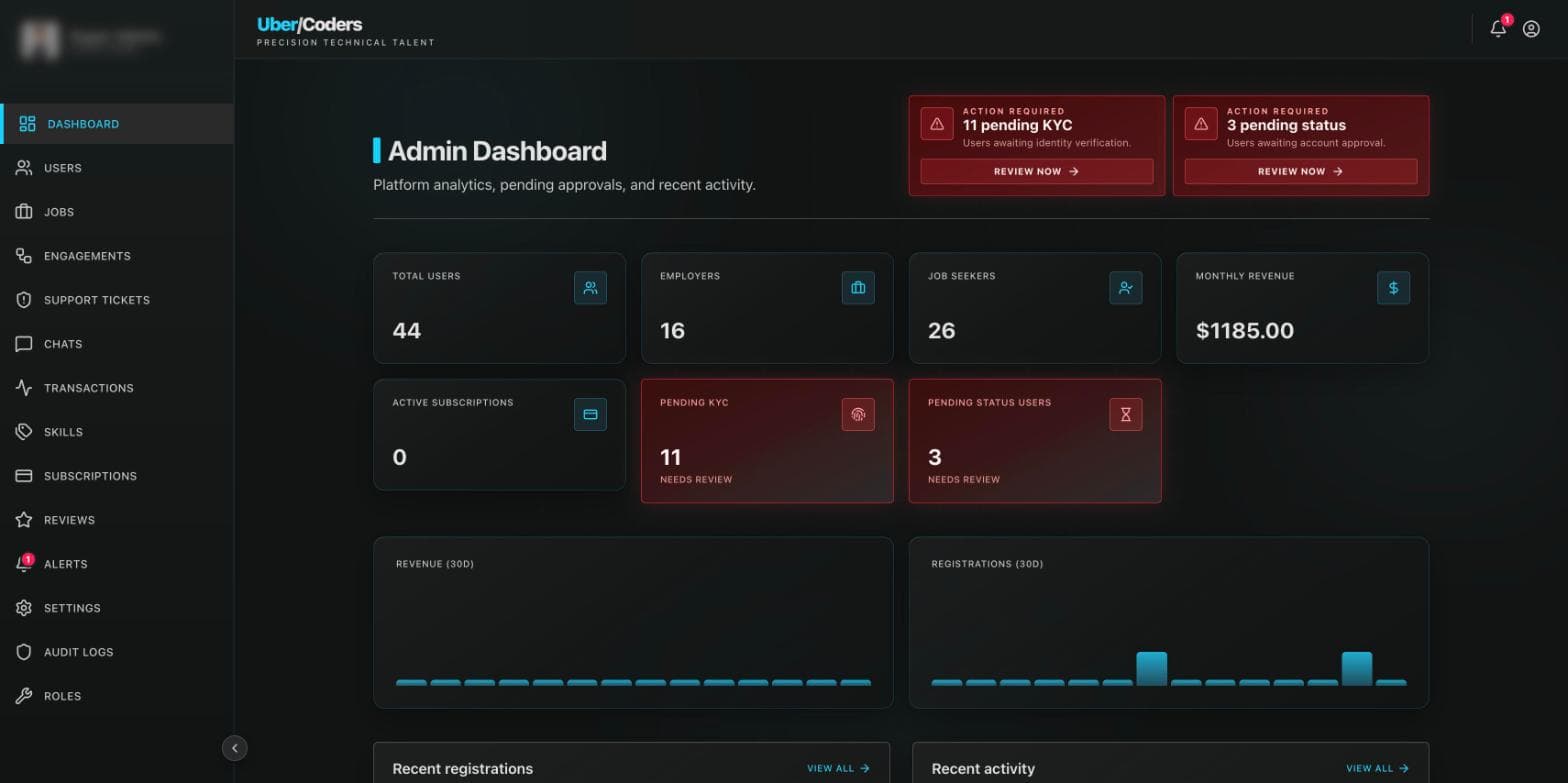Click the Active Subscriptions credit card icon

point(590,414)
